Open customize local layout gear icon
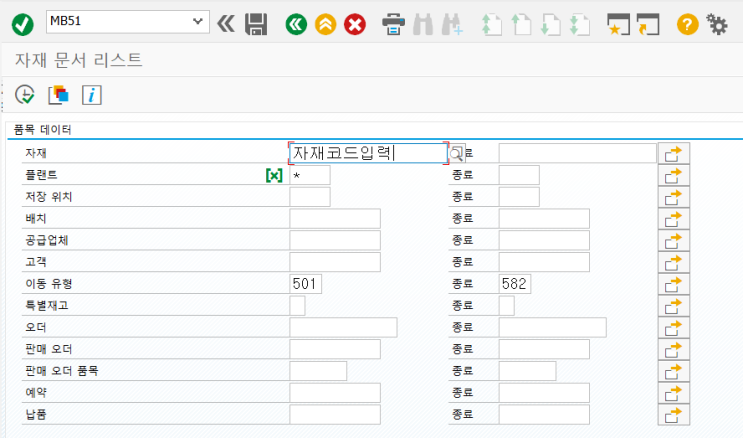The width and height of the screenshot is (743, 438). pyautogui.click(x=717, y=24)
